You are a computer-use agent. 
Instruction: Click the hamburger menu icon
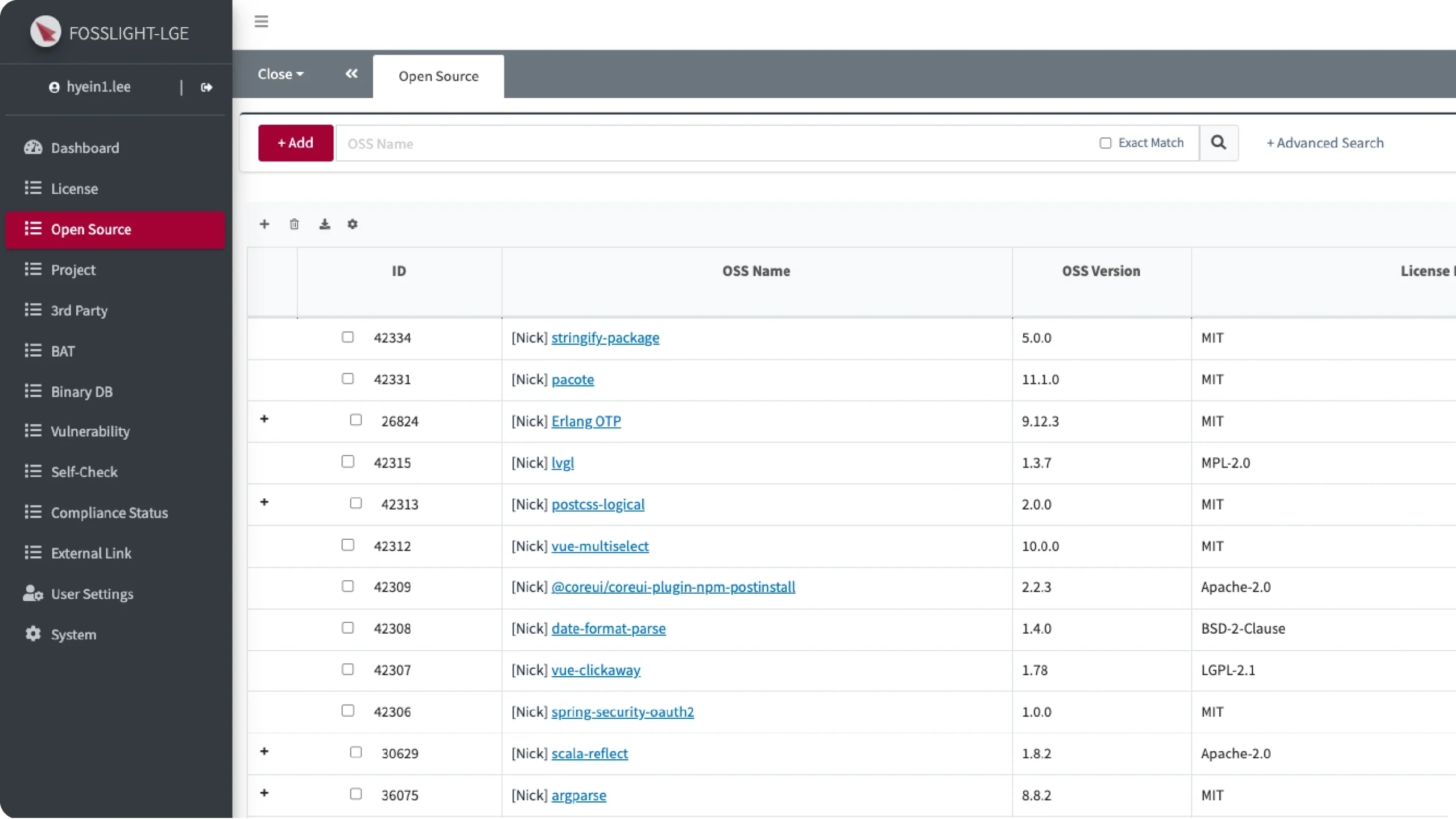coord(261,22)
